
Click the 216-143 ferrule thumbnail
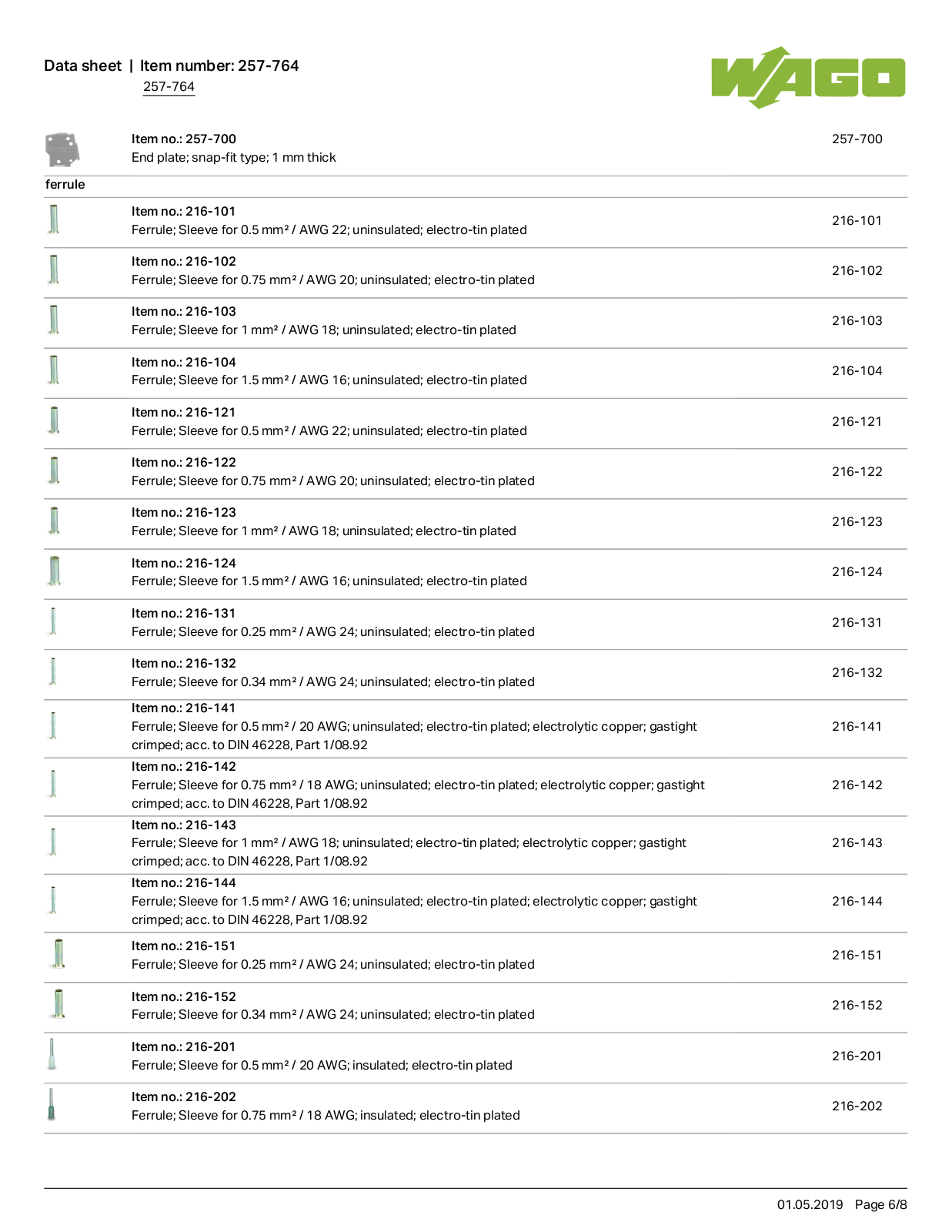[x=53, y=842]
